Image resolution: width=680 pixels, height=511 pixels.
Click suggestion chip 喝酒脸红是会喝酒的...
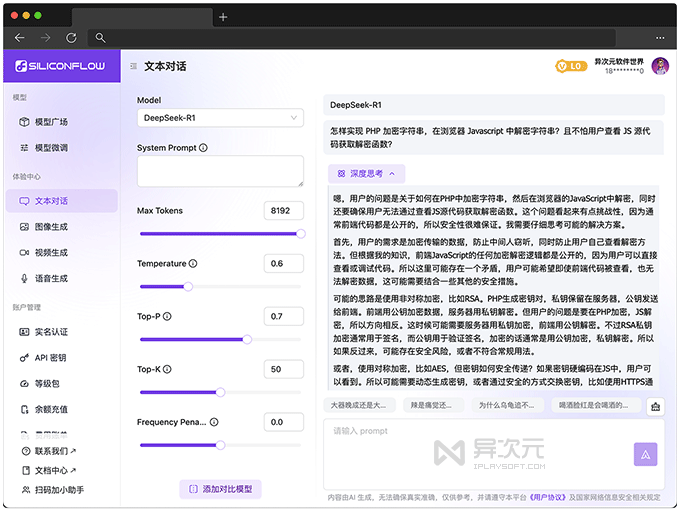596,405
